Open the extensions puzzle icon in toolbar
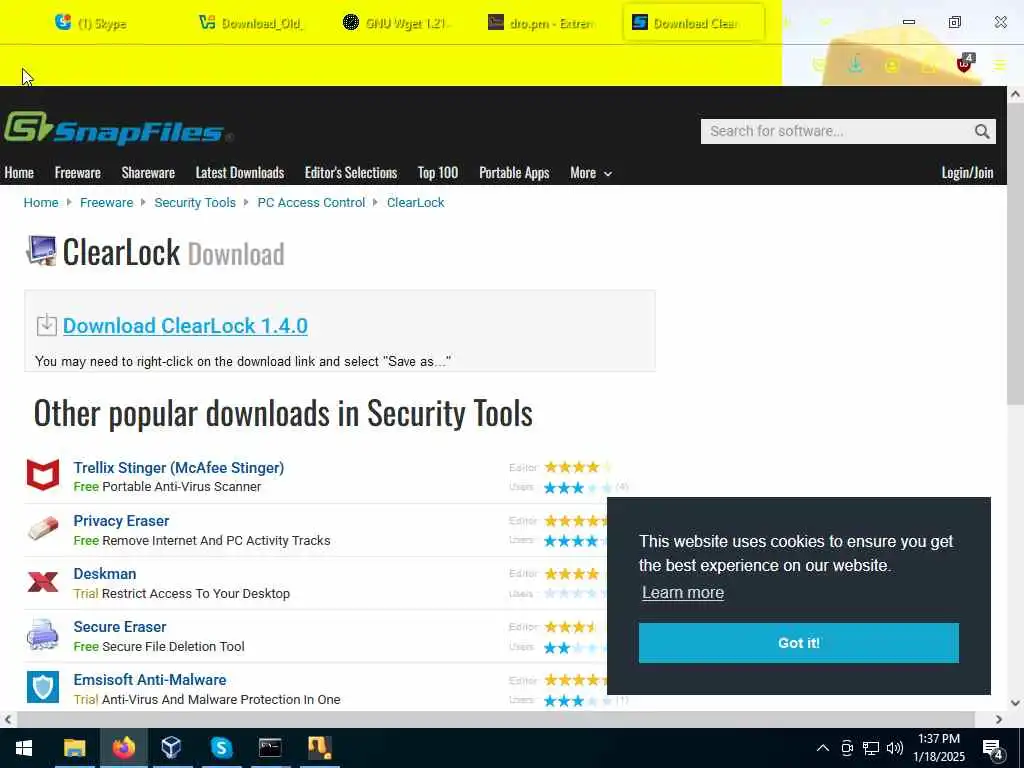The image size is (1024, 768). [x=927, y=65]
